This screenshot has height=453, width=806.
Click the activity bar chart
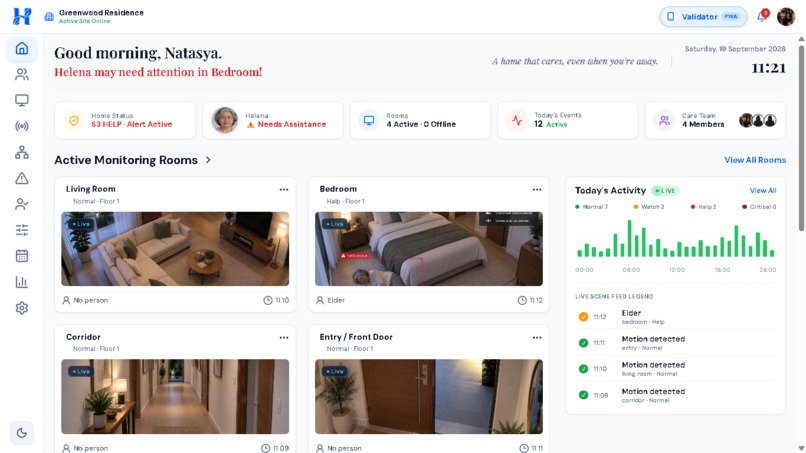675,239
